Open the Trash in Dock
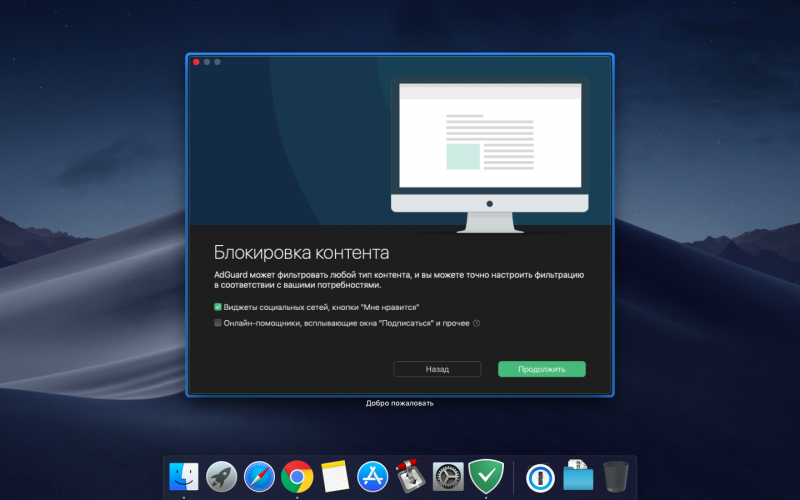800x500 pixels. [616, 477]
